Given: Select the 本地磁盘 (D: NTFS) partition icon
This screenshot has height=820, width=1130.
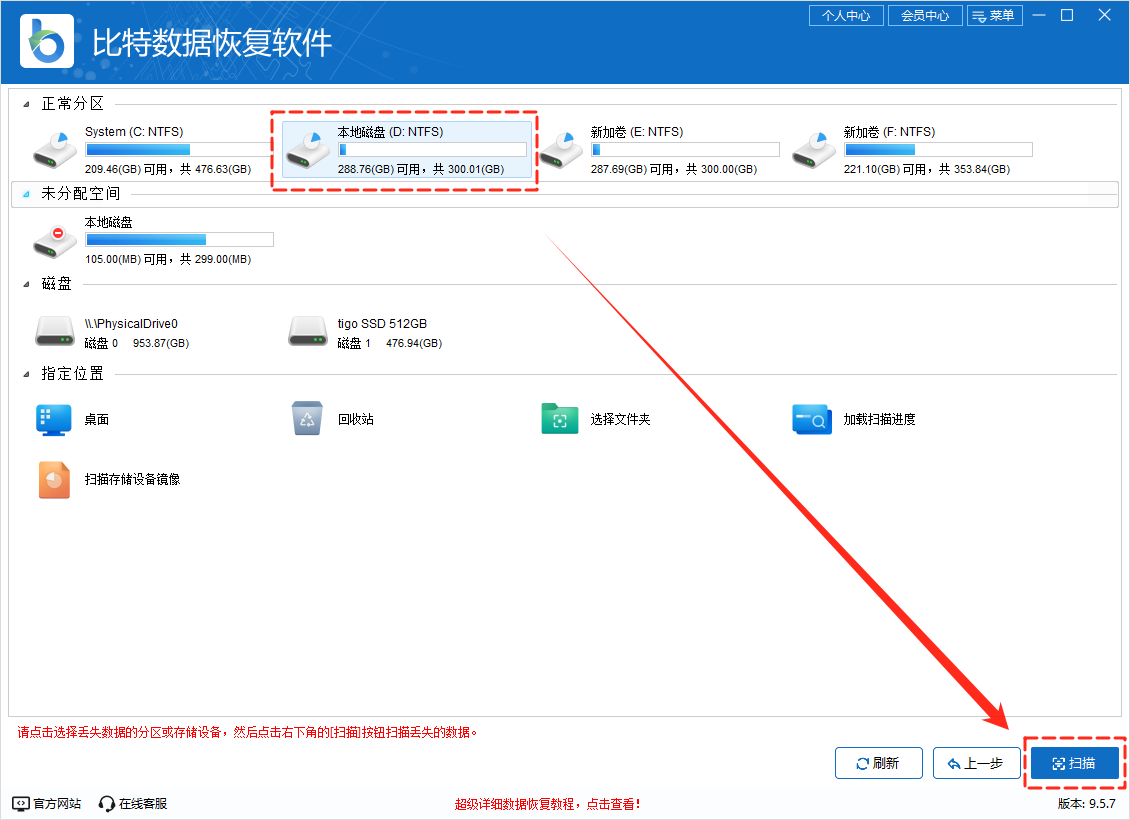Looking at the screenshot, I should 307,149.
